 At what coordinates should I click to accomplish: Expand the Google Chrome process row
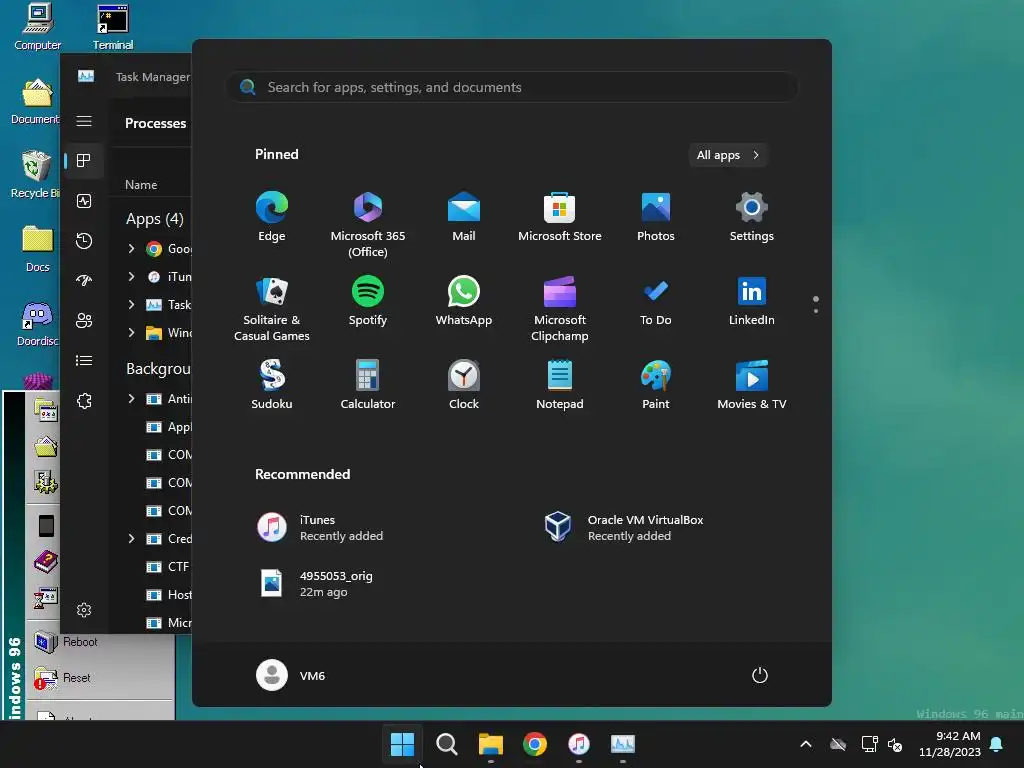click(131, 248)
